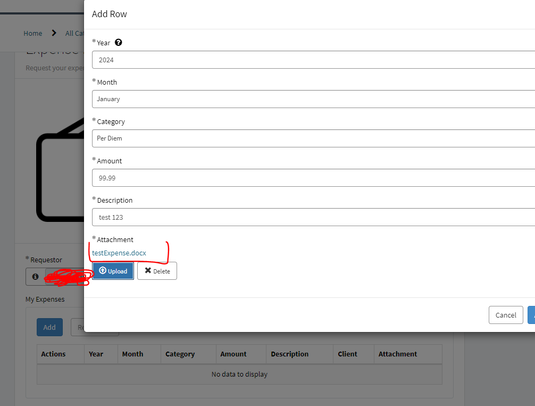The width and height of the screenshot is (535, 406).
Task: Click the X icon on Delete button
Action: 148,271
